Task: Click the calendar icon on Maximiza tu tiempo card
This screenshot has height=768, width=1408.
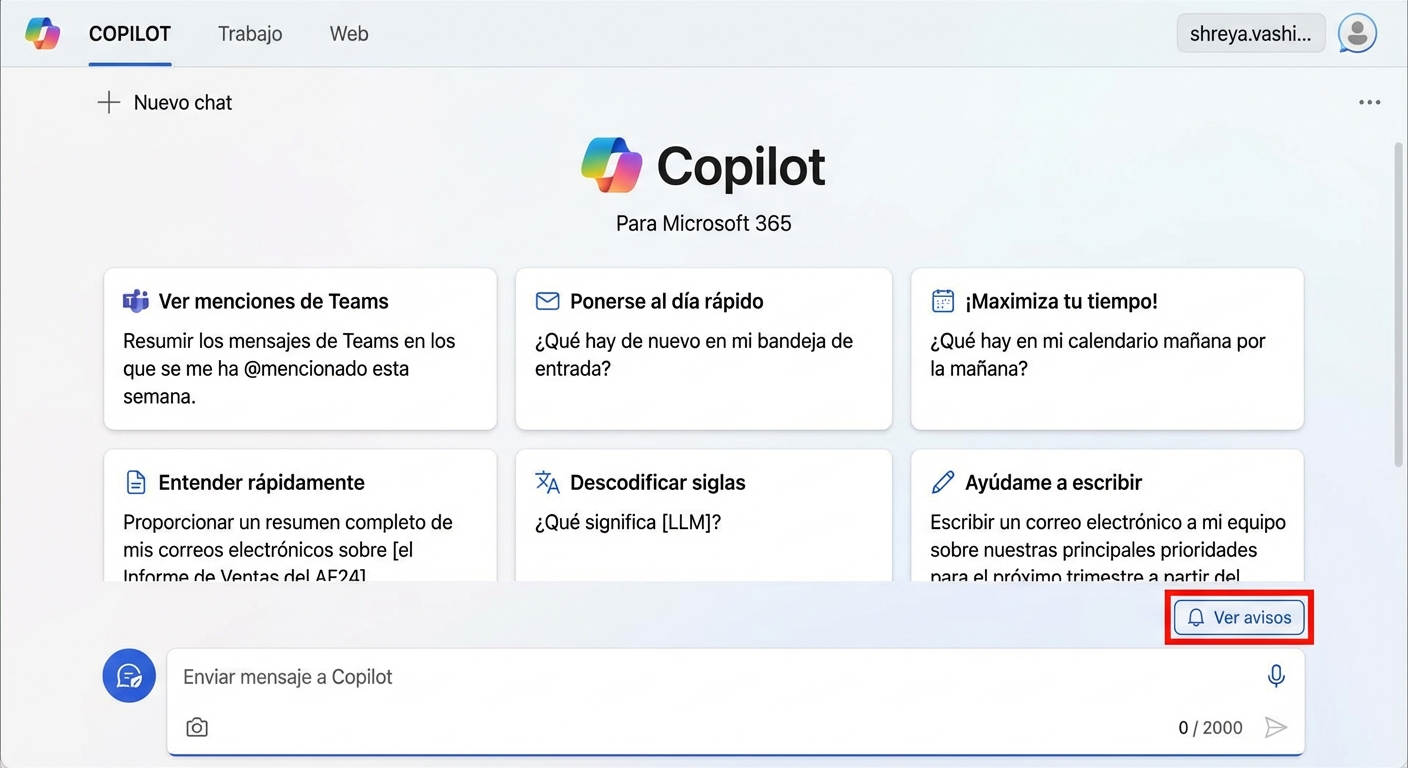Action: pyautogui.click(x=941, y=300)
